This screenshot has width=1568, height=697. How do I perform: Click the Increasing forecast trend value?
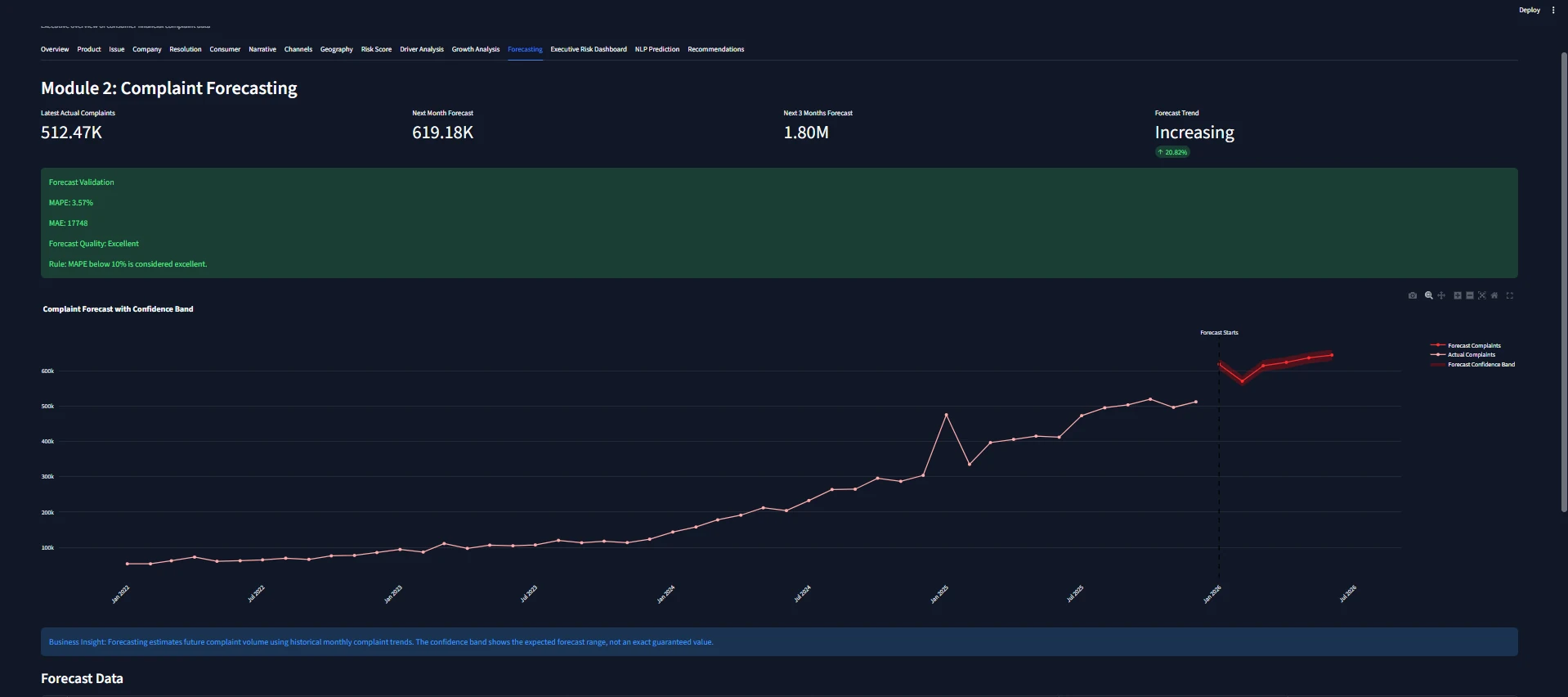pyautogui.click(x=1194, y=133)
